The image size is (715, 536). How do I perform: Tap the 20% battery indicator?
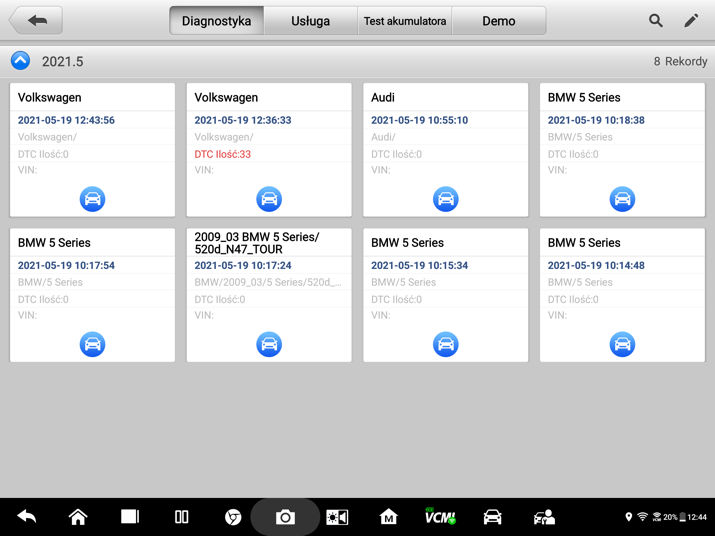coord(674,517)
